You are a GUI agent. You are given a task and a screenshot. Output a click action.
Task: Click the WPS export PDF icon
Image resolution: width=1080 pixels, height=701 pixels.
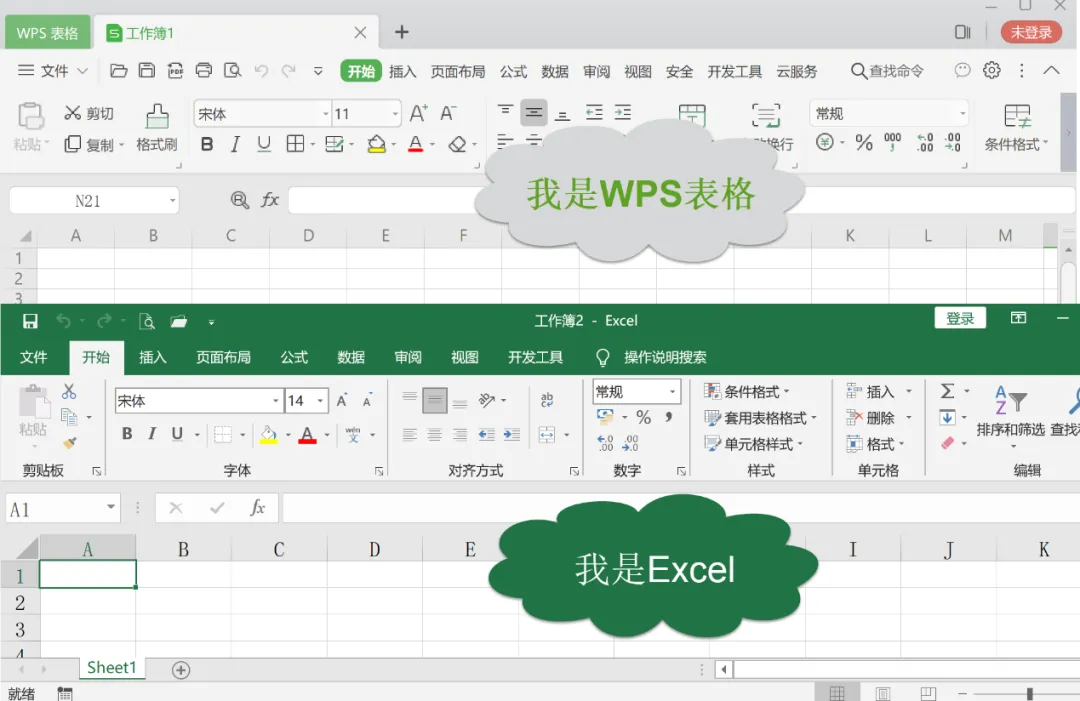[176, 70]
